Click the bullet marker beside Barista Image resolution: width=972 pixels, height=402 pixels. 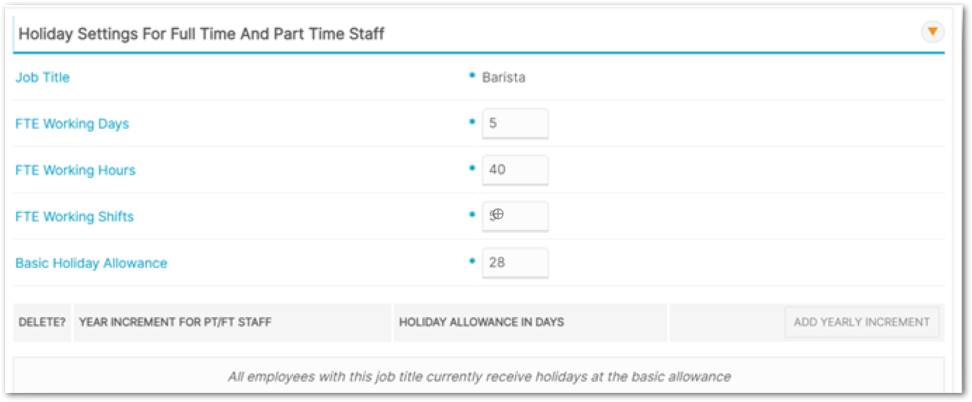[x=472, y=75]
